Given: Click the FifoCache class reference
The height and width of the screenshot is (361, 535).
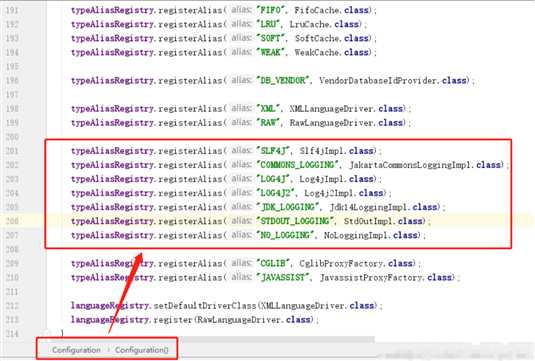Looking at the screenshot, I should tap(317, 10).
